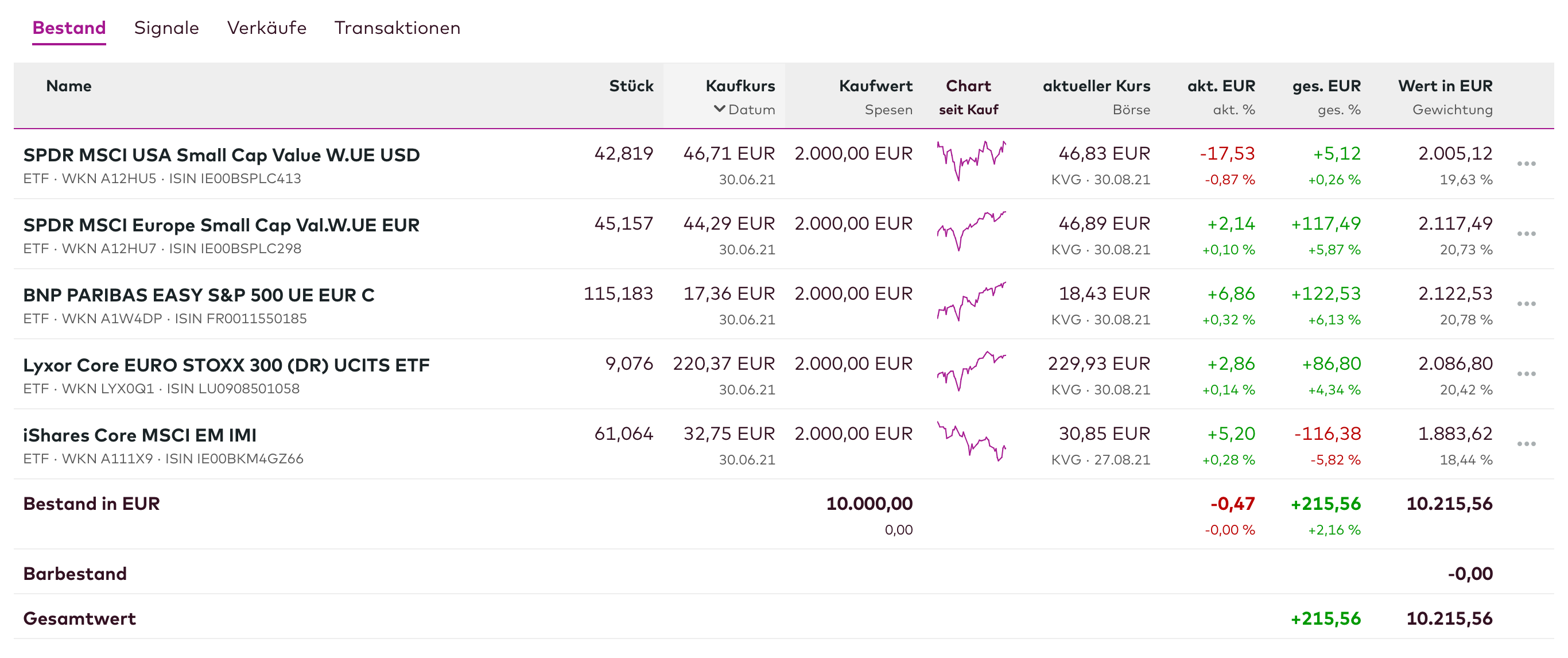This screenshot has height=658, width=1568.
Task: Click the Wert in EUR column header
Action: (1445, 86)
